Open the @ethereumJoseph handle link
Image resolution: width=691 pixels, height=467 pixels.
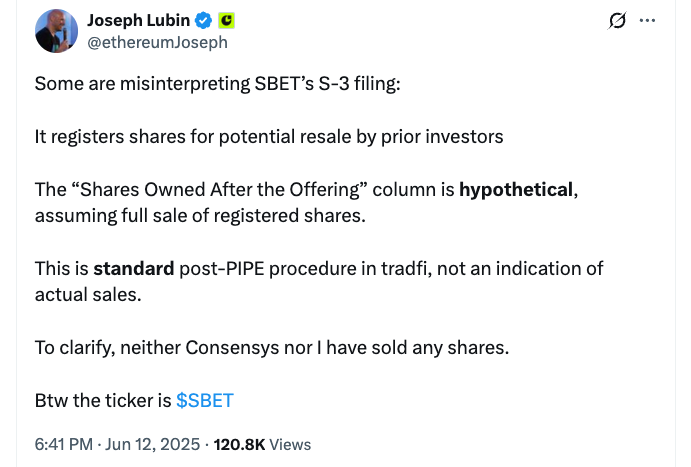(x=157, y=43)
